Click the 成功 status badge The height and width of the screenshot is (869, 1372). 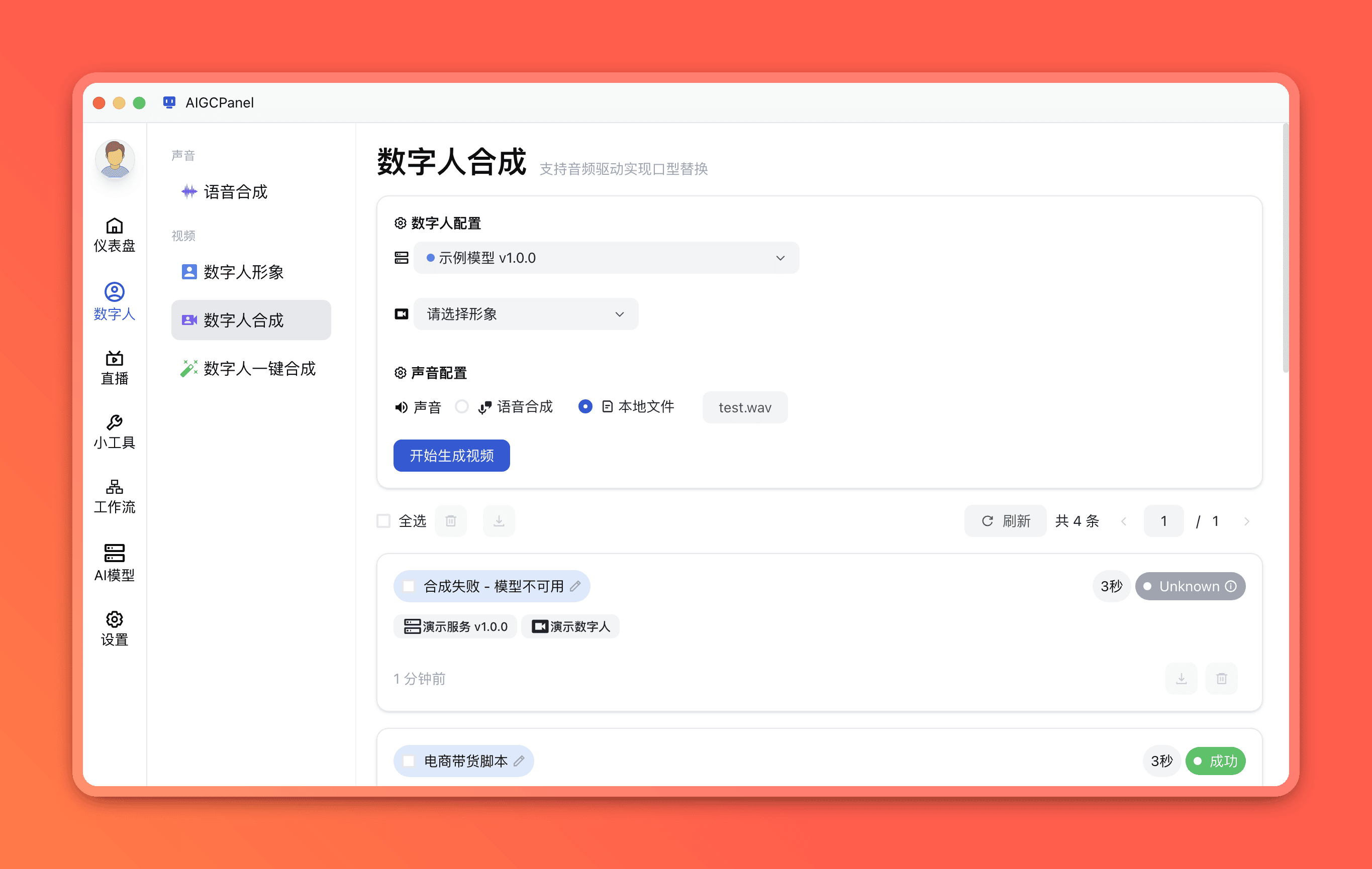(x=1215, y=761)
